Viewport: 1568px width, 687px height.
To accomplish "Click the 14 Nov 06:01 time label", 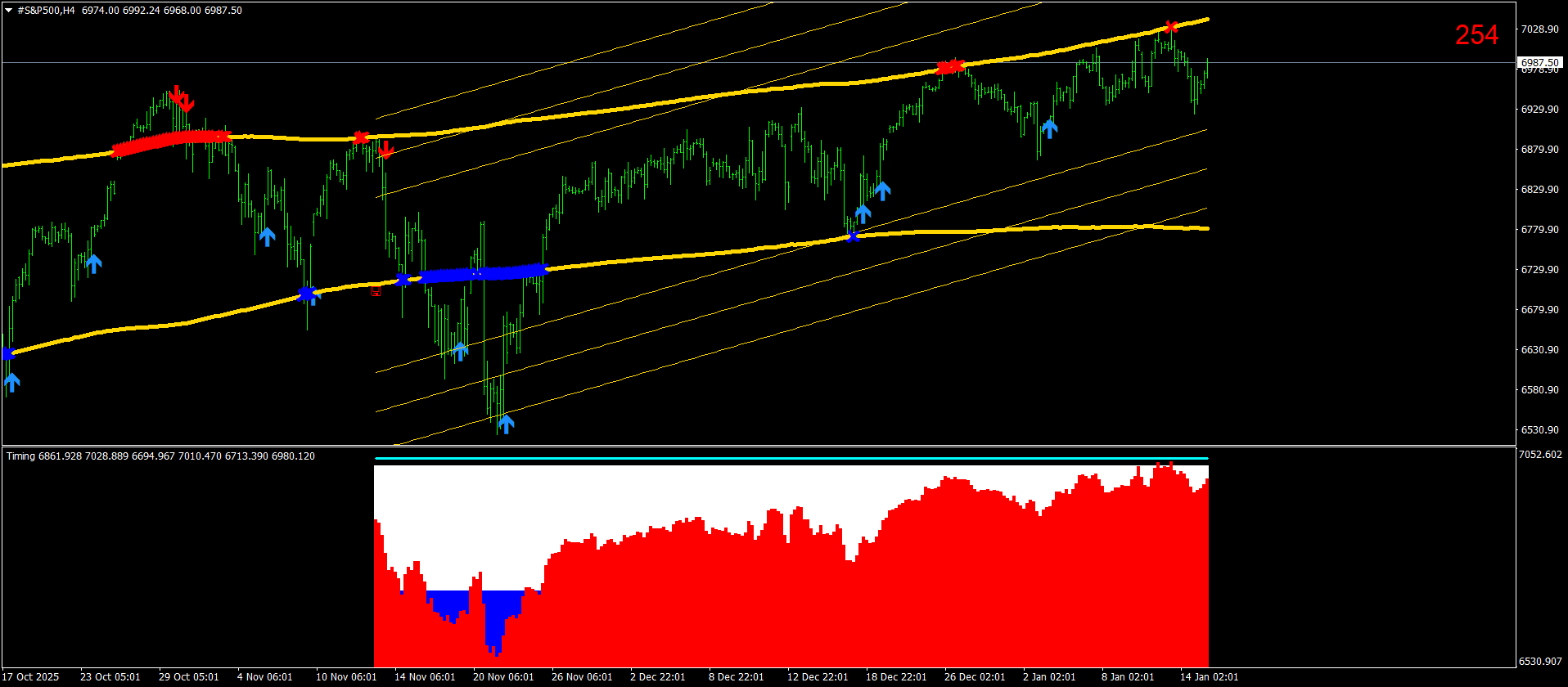I will point(425,677).
